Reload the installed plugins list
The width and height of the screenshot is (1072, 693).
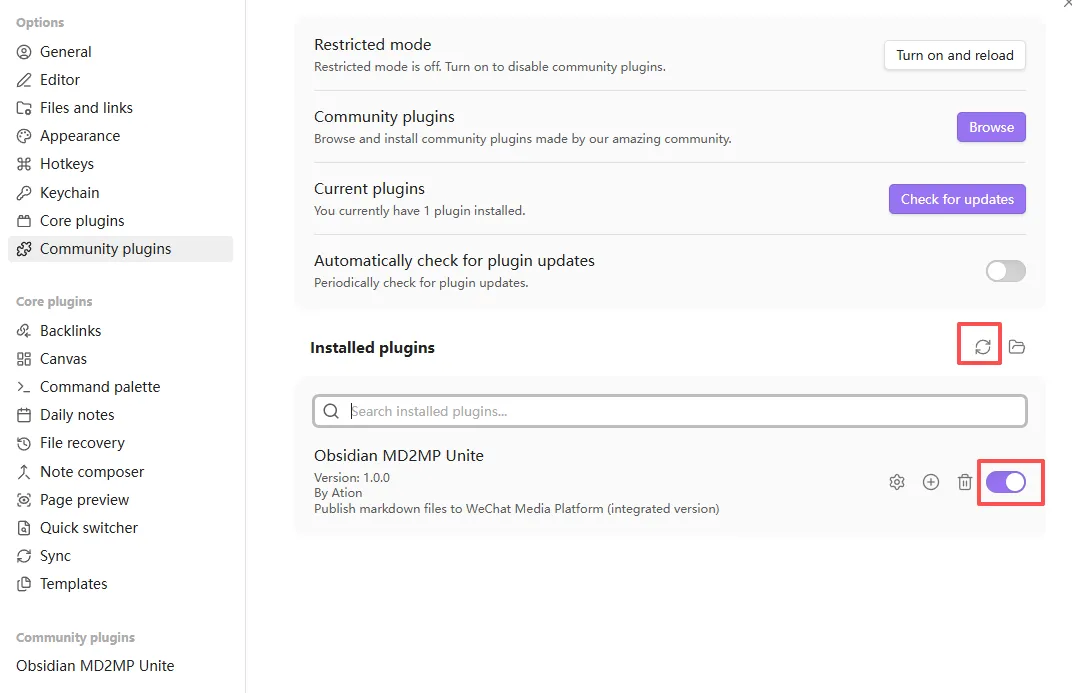983,347
